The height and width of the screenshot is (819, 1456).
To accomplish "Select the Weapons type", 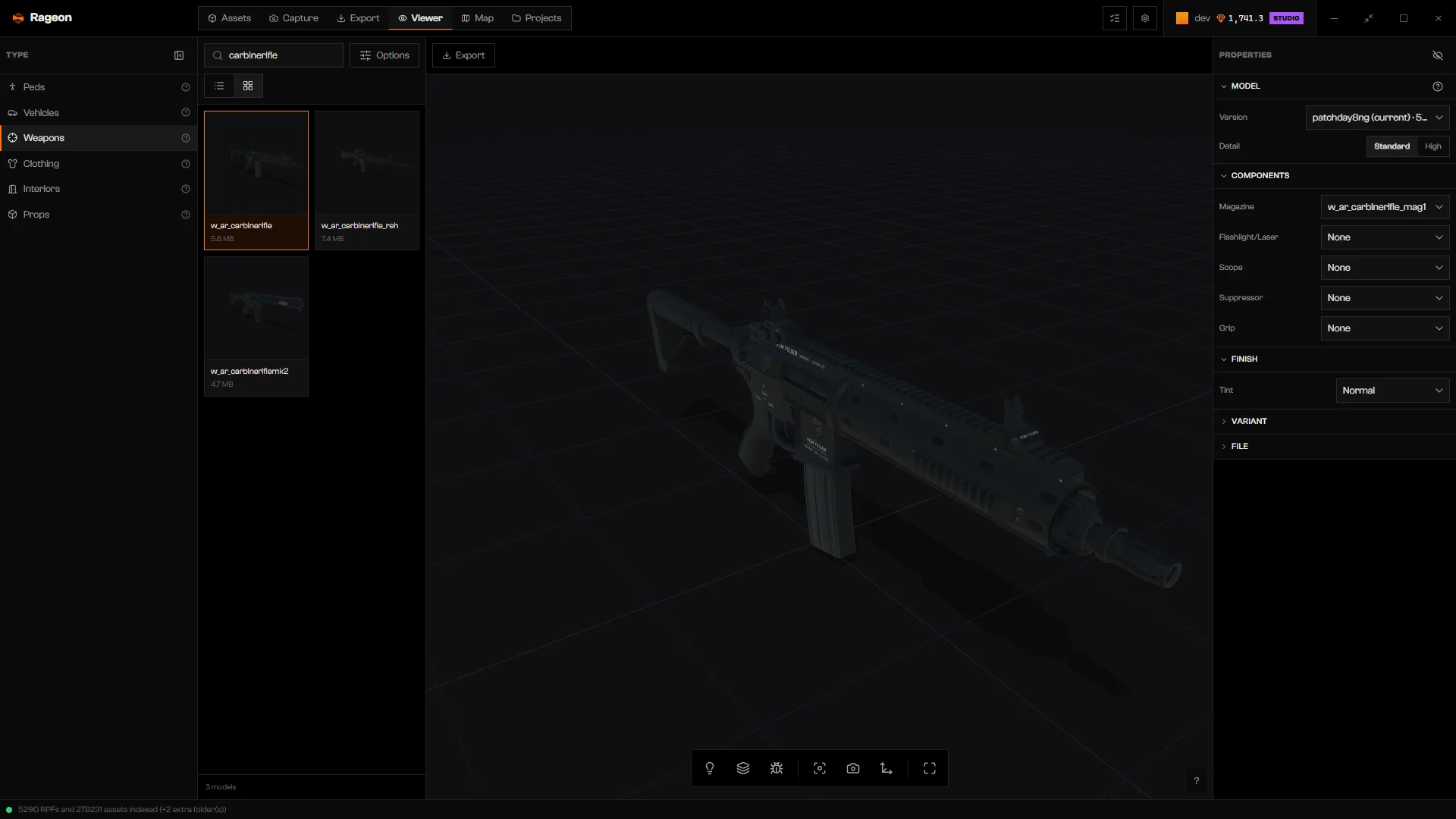I will 99,138.
